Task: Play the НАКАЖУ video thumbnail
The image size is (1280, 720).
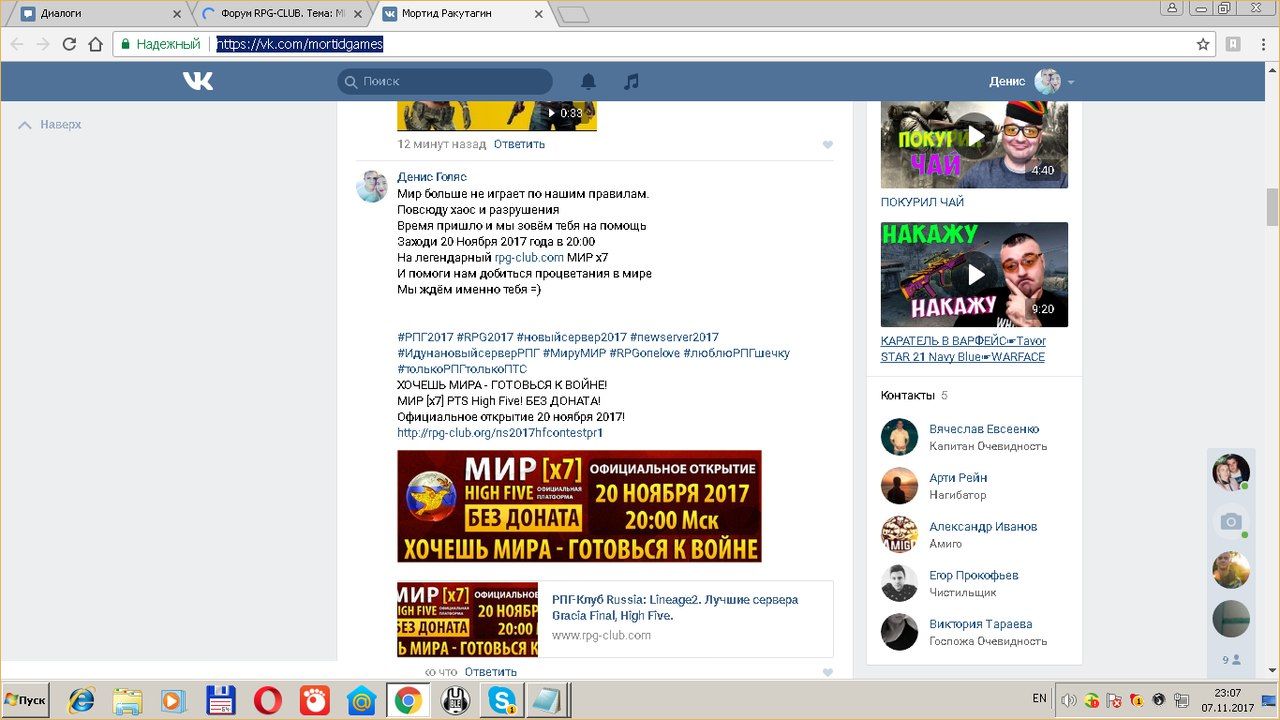Action: tap(974, 274)
